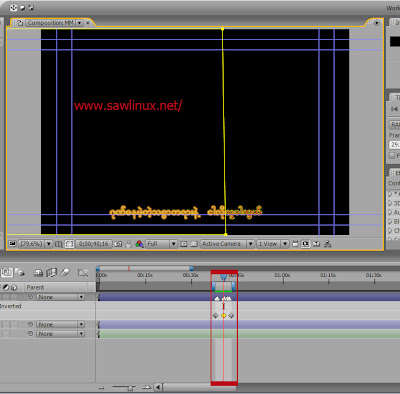Click the Always Preview This View icon
The height and width of the screenshot is (394, 400).
click(x=12, y=244)
